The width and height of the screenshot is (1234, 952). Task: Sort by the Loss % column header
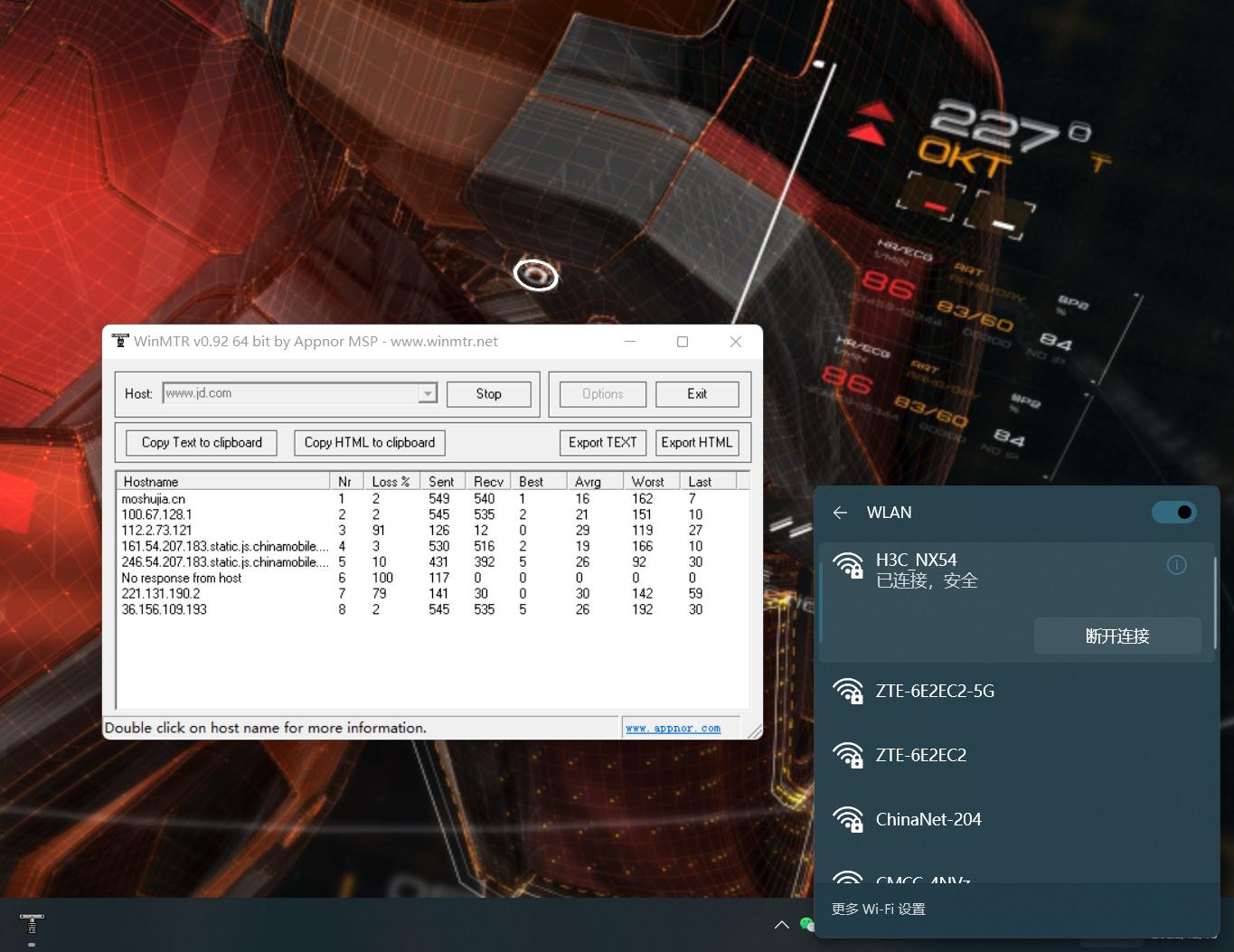coord(391,481)
